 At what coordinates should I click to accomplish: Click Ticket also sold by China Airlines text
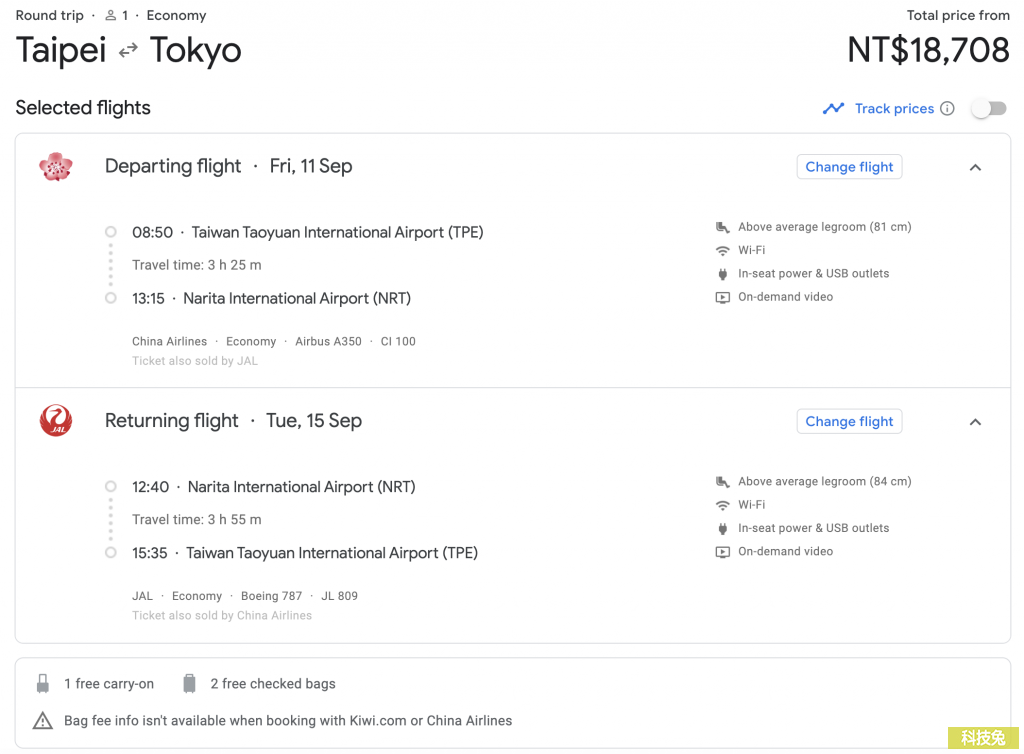tap(222, 616)
